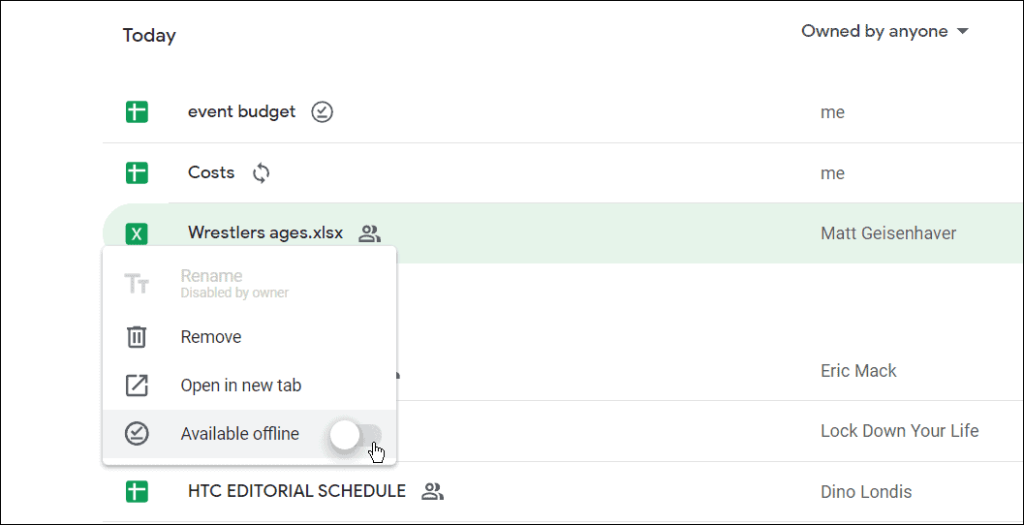Click the Excel icon for Wrestlers ages.xlsx
1024x525 pixels.
[137, 234]
